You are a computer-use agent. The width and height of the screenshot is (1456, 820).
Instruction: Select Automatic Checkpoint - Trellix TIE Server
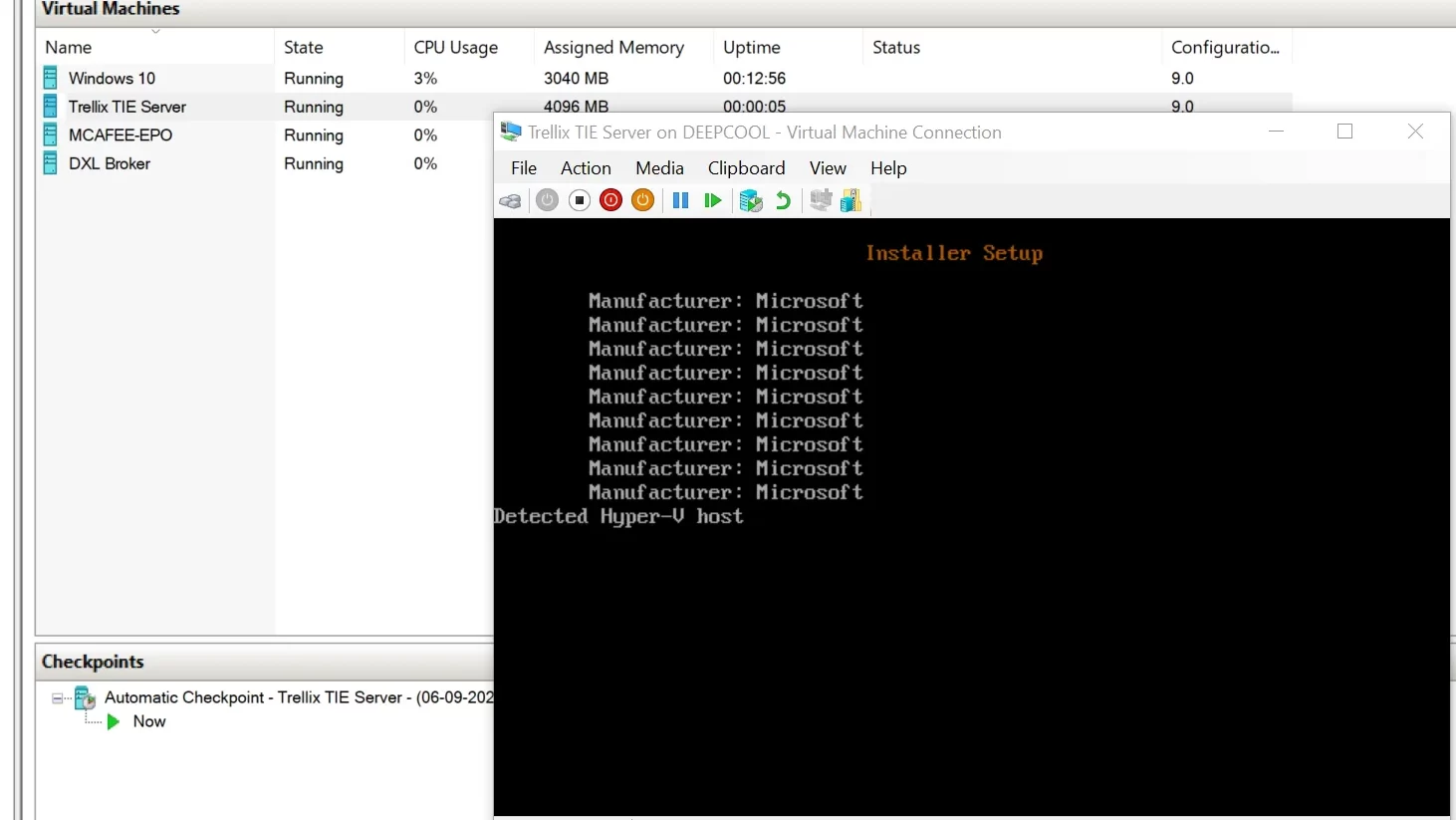pos(299,697)
